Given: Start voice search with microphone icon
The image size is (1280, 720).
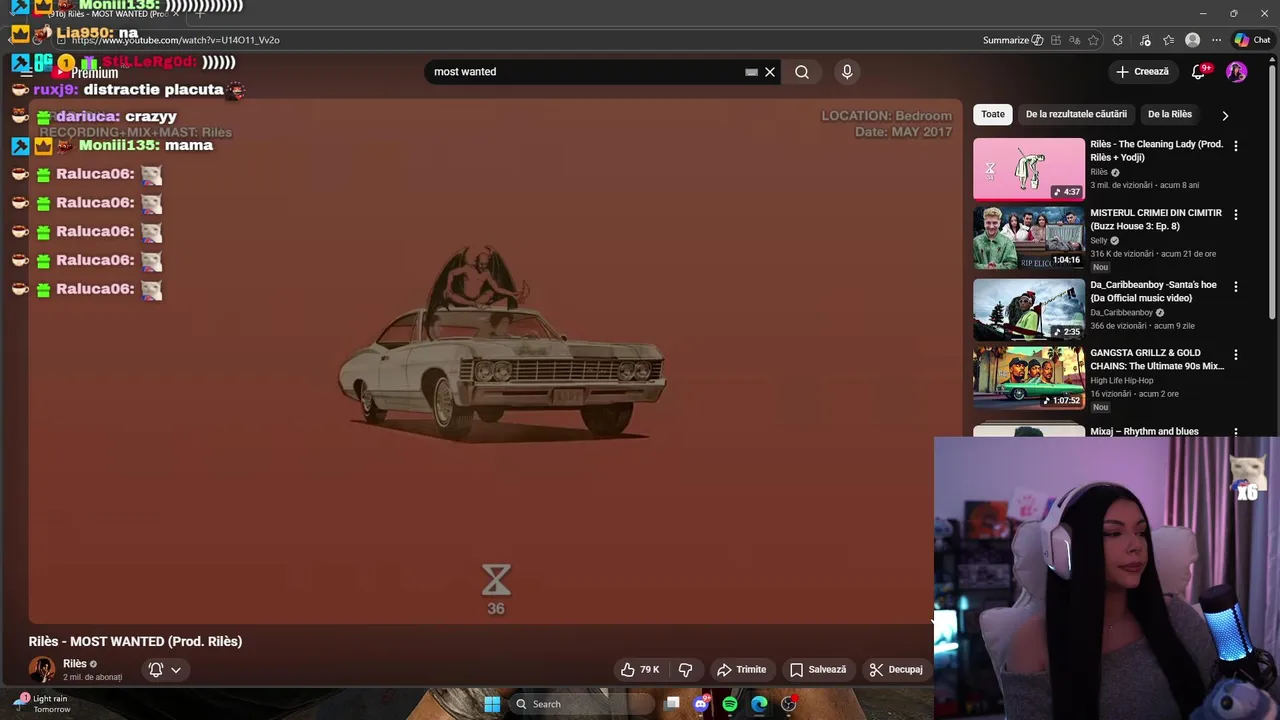Looking at the screenshot, I should tap(847, 72).
